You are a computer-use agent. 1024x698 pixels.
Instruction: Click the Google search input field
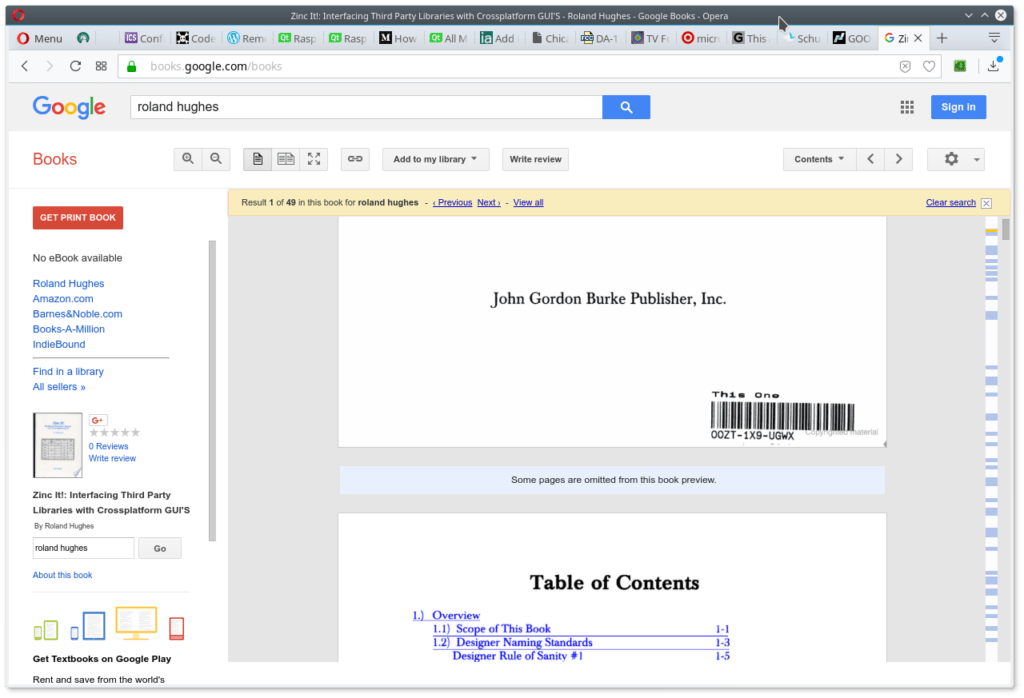click(x=366, y=107)
